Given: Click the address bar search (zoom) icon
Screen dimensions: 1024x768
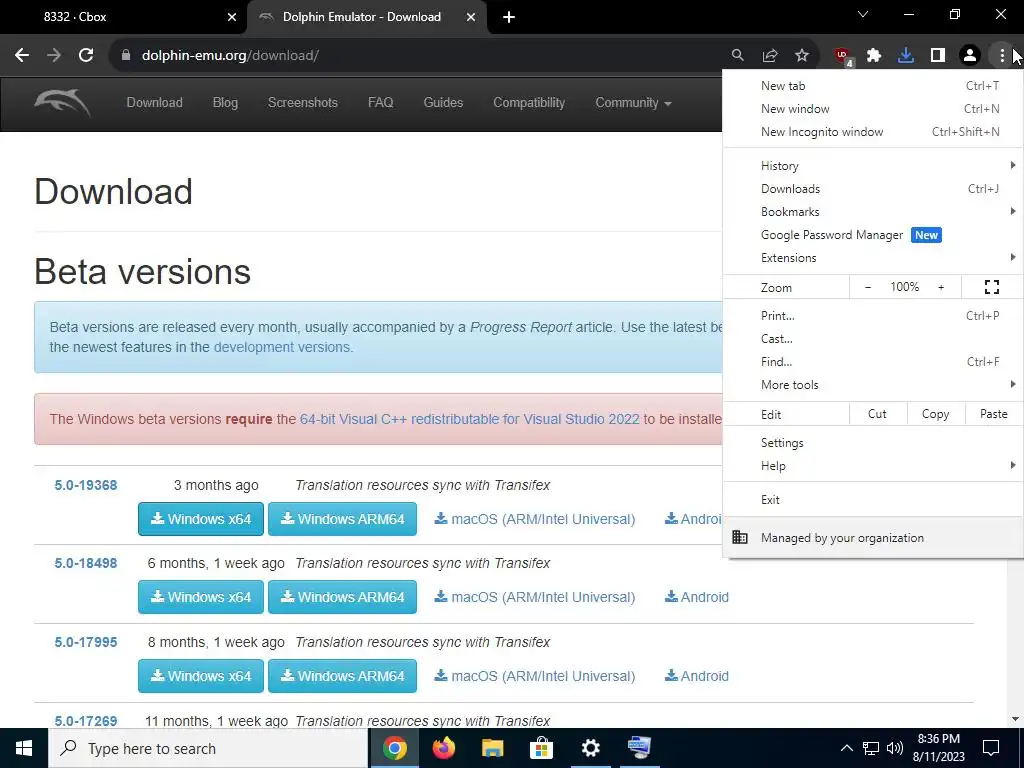Looking at the screenshot, I should click(x=737, y=56).
